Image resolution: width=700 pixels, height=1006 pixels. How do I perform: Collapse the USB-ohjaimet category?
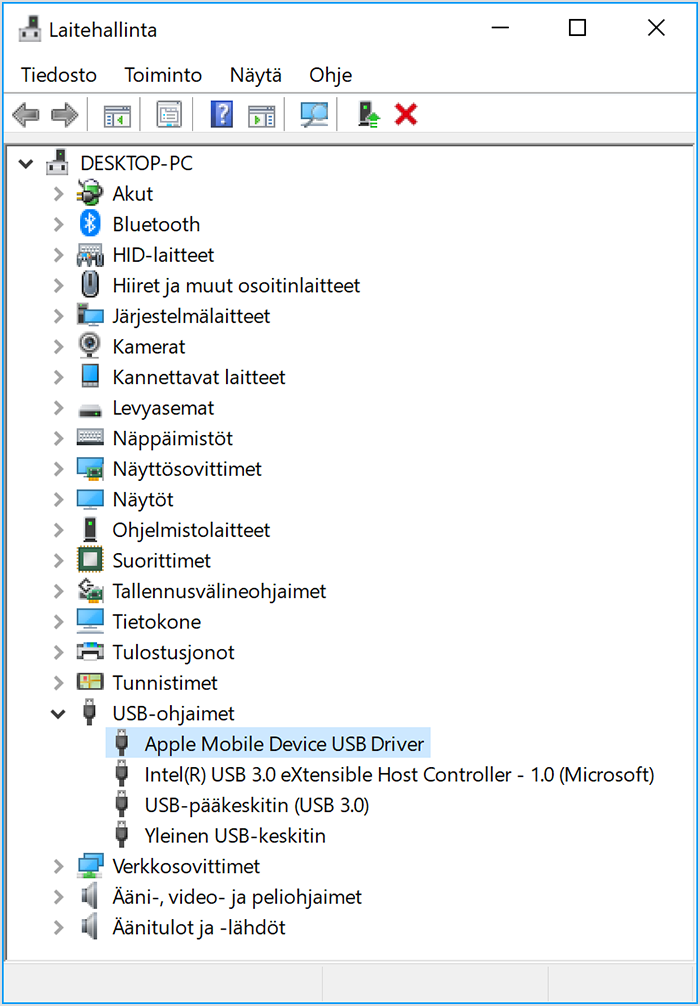click(x=58, y=713)
